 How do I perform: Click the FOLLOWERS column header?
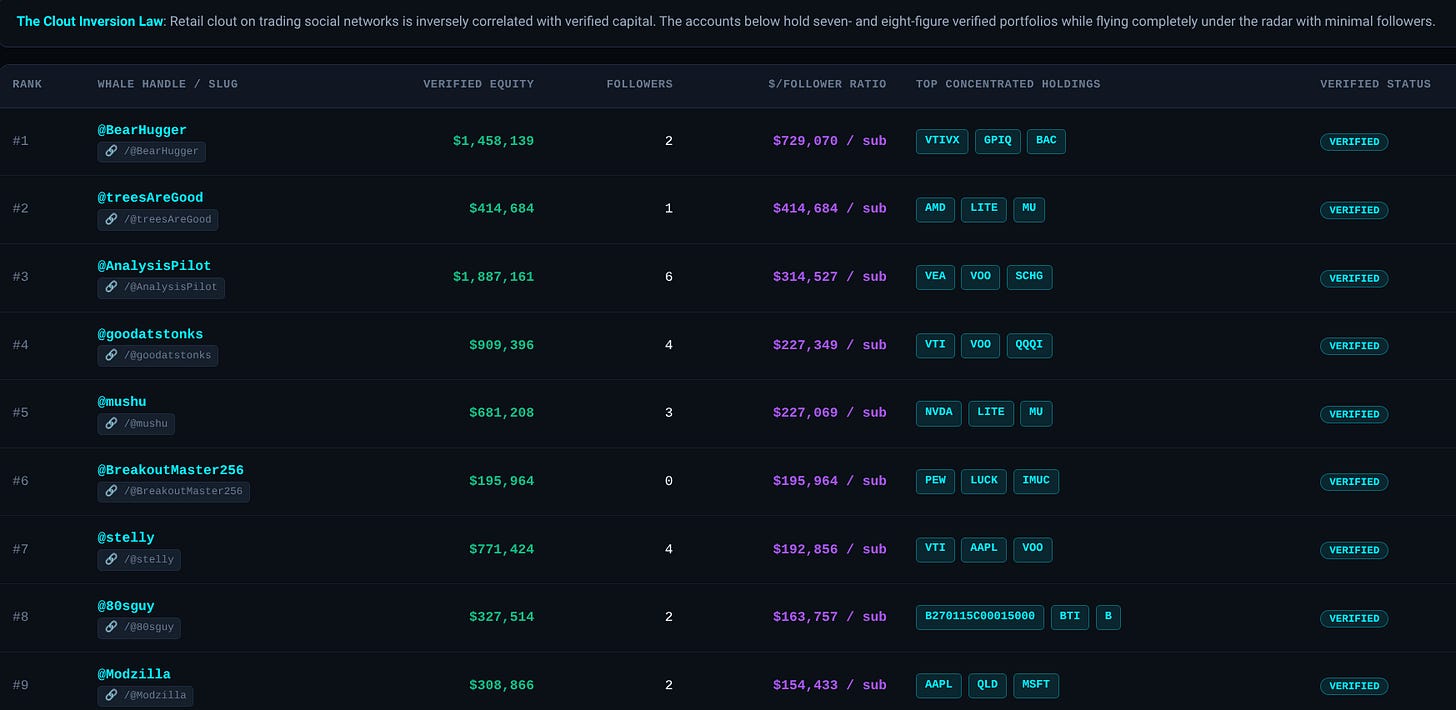(640, 84)
